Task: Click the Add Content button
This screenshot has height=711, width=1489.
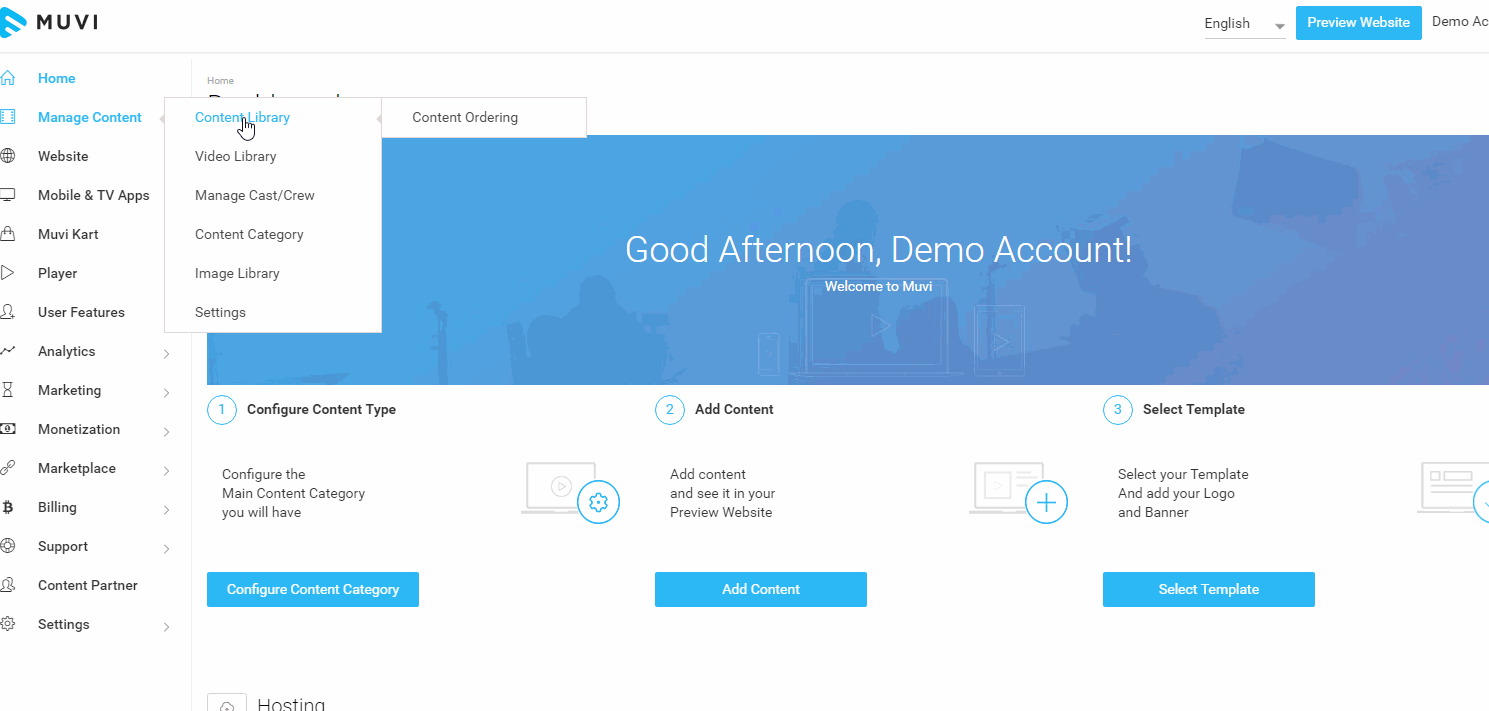Action: pos(761,589)
